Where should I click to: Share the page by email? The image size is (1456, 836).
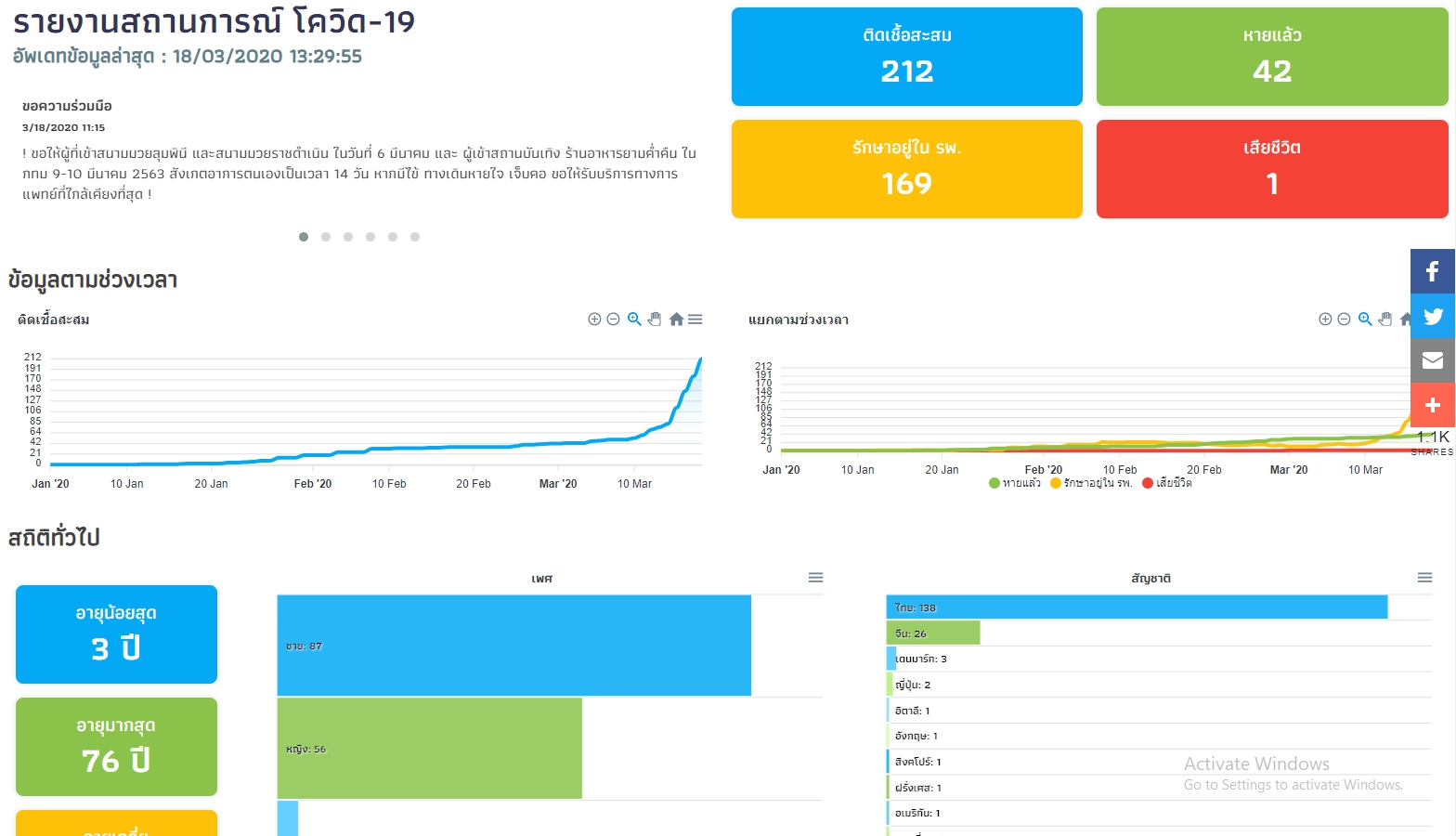click(1433, 360)
